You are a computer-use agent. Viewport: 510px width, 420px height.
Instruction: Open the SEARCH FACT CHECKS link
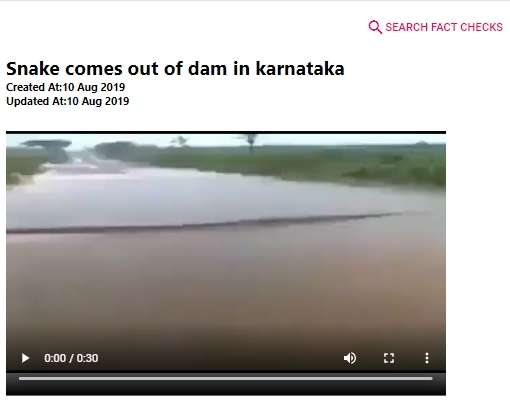pyautogui.click(x=436, y=27)
